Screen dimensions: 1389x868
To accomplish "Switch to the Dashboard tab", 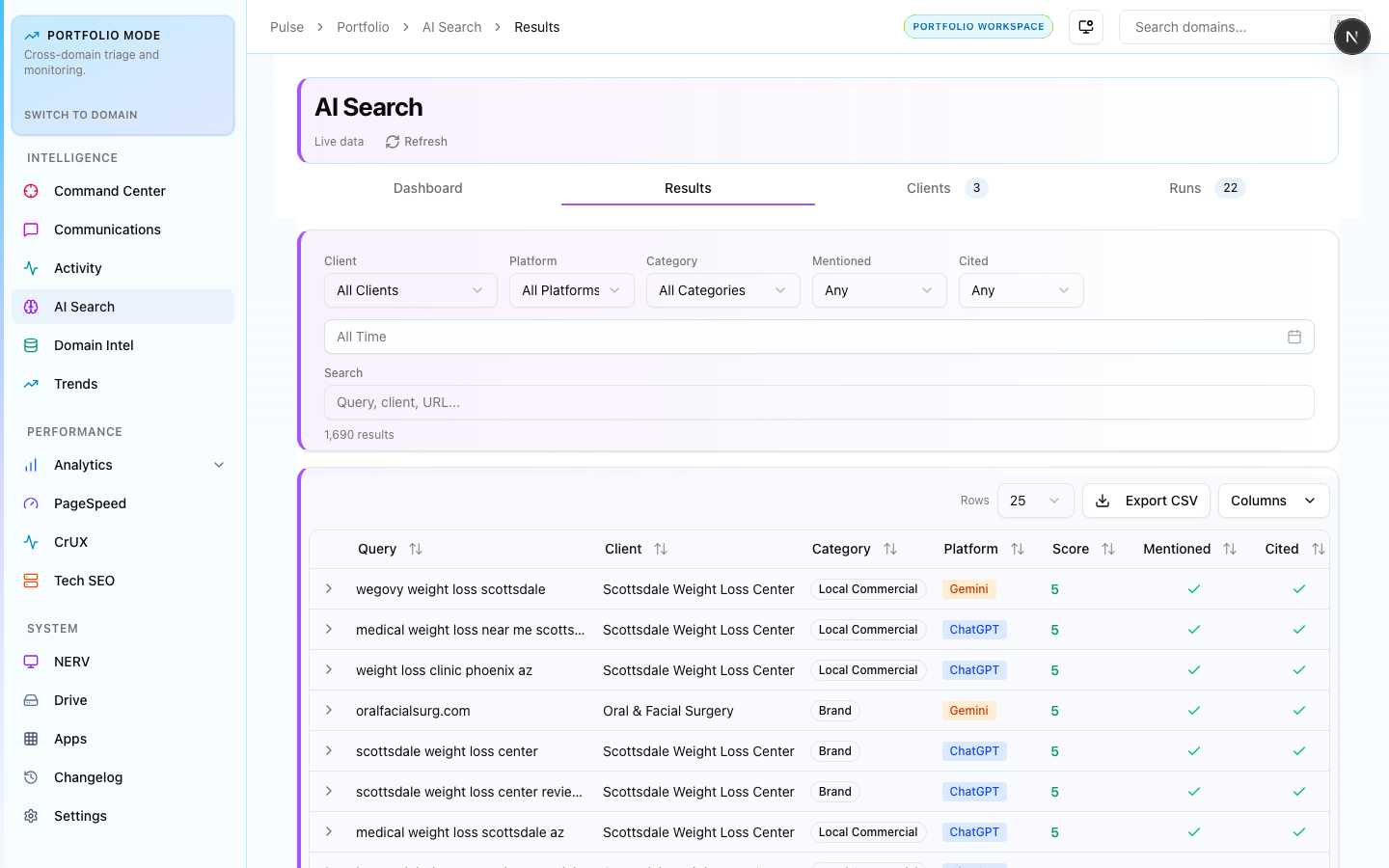I will click(x=427, y=188).
